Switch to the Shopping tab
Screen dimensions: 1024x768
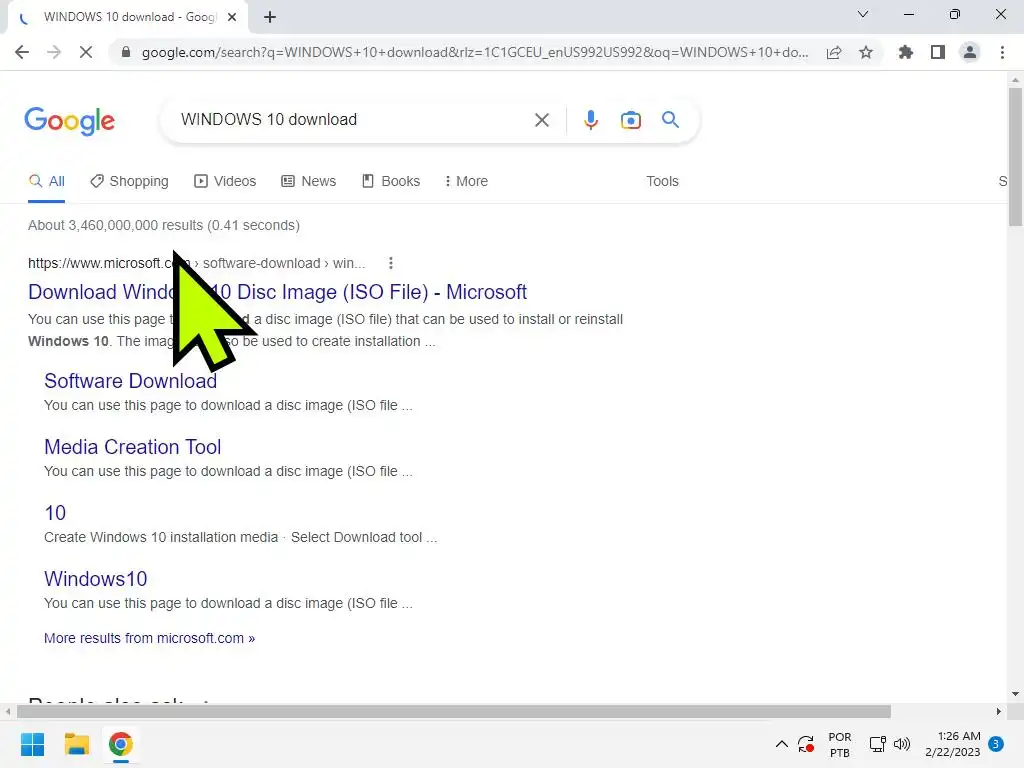click(x=129, y=182)
